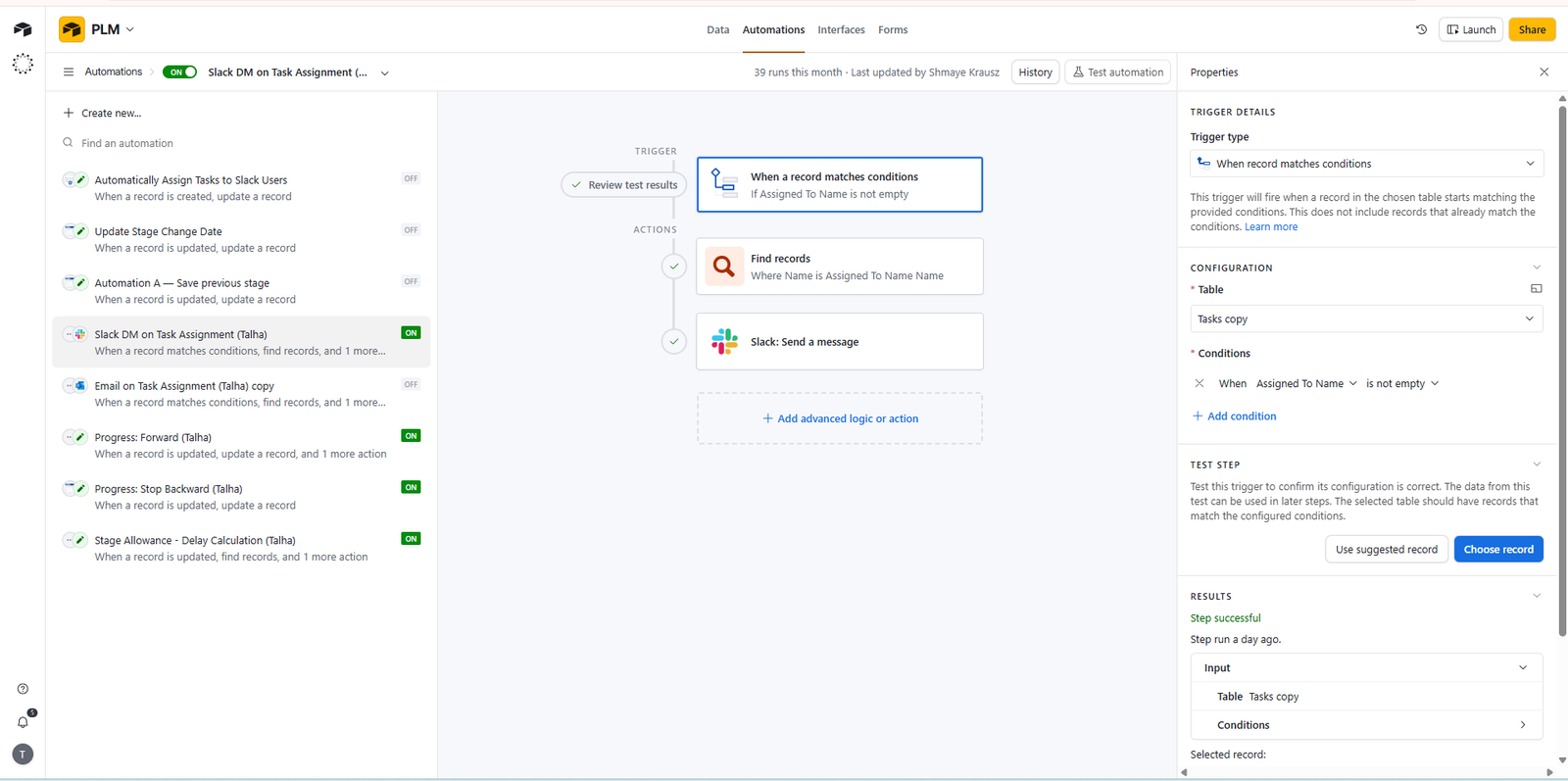The image size is (1568, 781).
Task: Open the help question mark icon
Action: (23, 689)
